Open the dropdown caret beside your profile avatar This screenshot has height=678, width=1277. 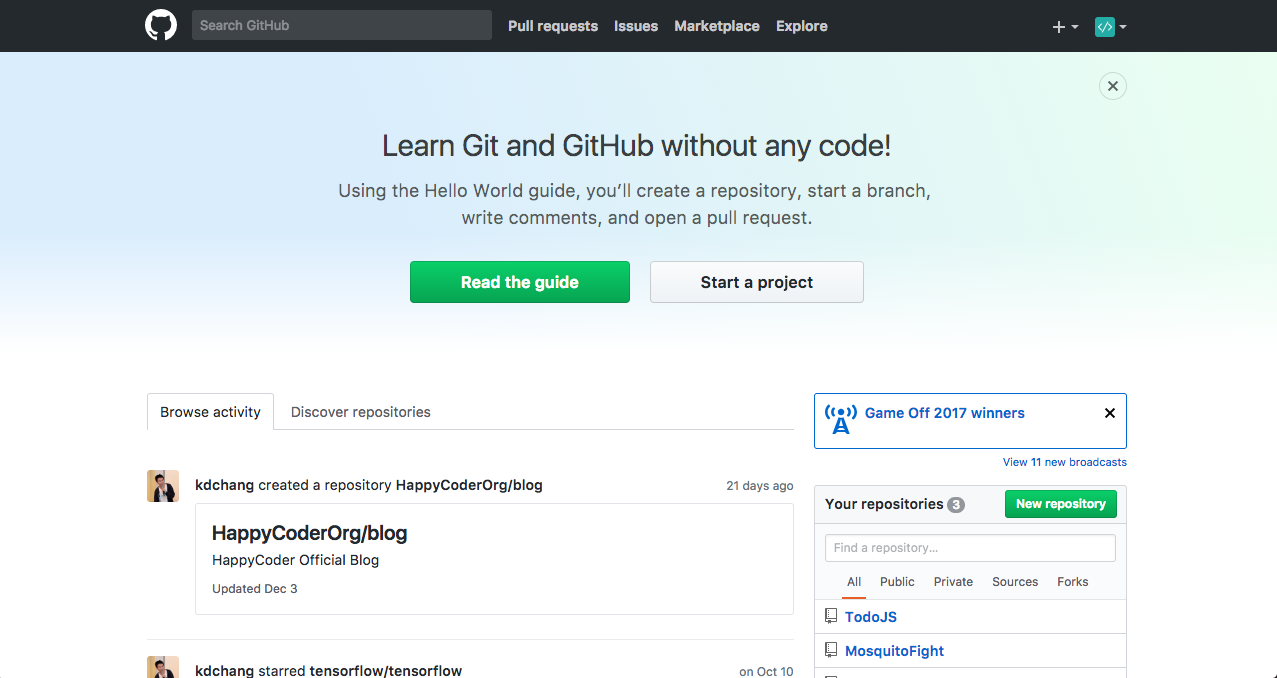tap(1122, 27)
